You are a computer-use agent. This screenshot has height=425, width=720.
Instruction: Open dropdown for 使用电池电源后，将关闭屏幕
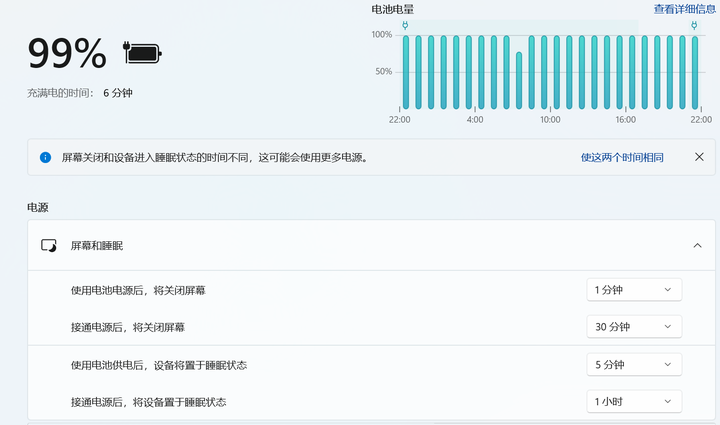coord(634,290)
